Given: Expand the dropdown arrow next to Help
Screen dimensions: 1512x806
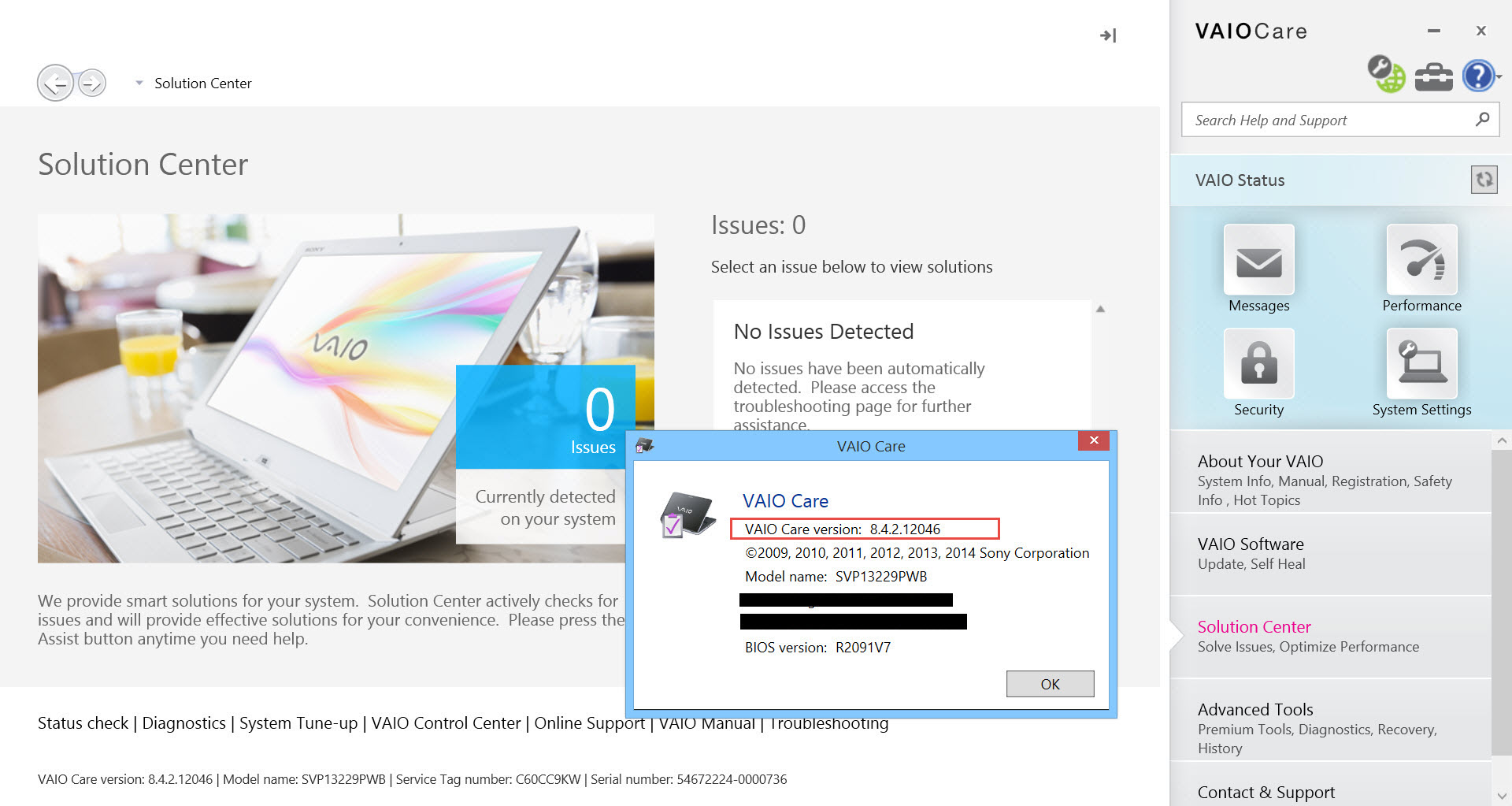Looking at the screenshot, I should [x=1499, y=76].
